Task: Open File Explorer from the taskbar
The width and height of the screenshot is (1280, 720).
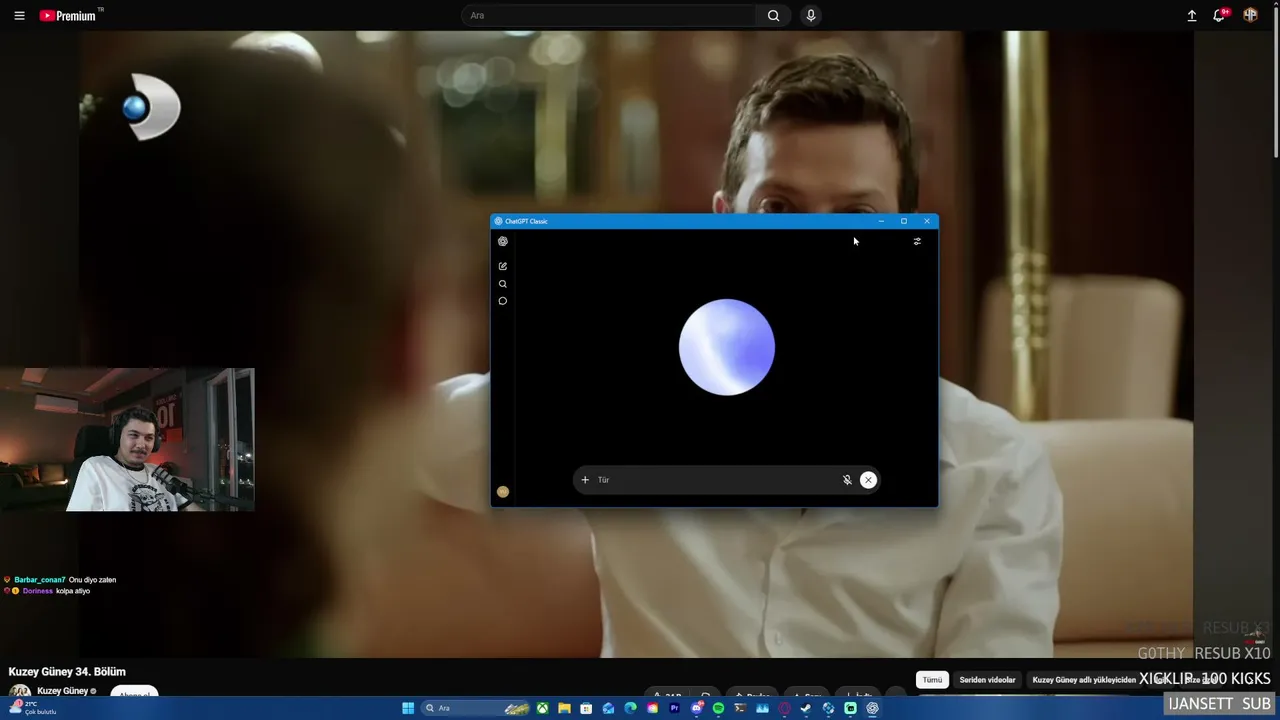Action: [x=564, y=708]
